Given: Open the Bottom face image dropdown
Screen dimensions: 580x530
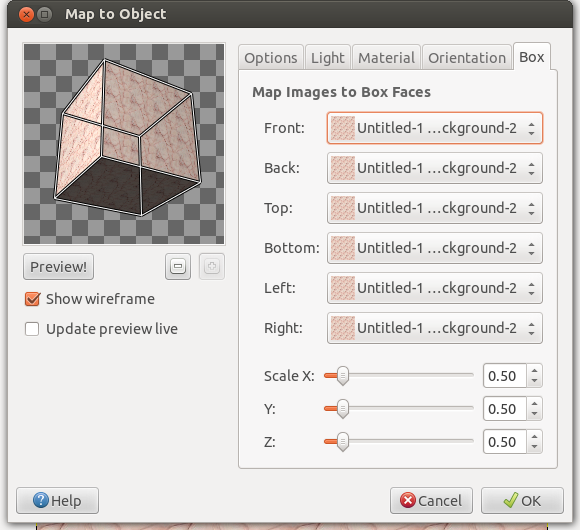Looking at the screenshot, I should tap(435, 248).
